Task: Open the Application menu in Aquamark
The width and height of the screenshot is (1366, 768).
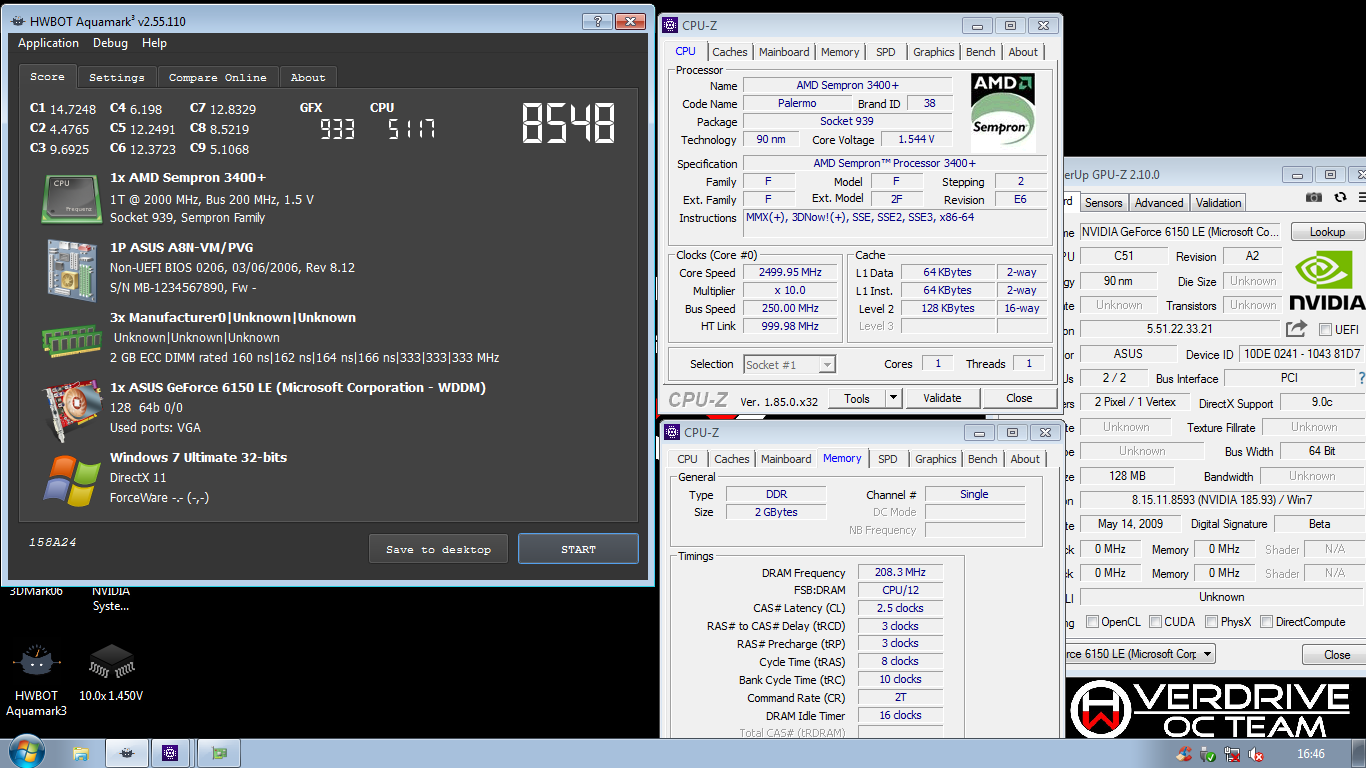Action: point(48,43)
